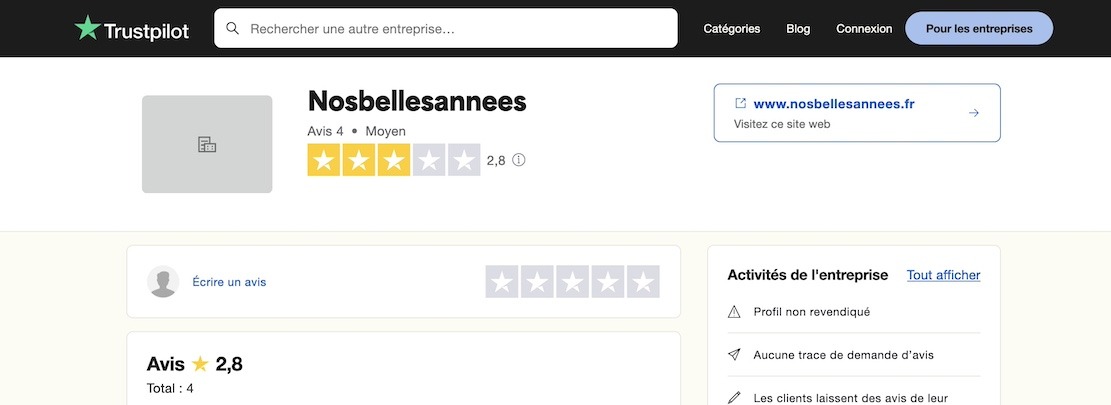Click the company placeholder logo image
Screen dimensions: 1111x405
point(207,144)
